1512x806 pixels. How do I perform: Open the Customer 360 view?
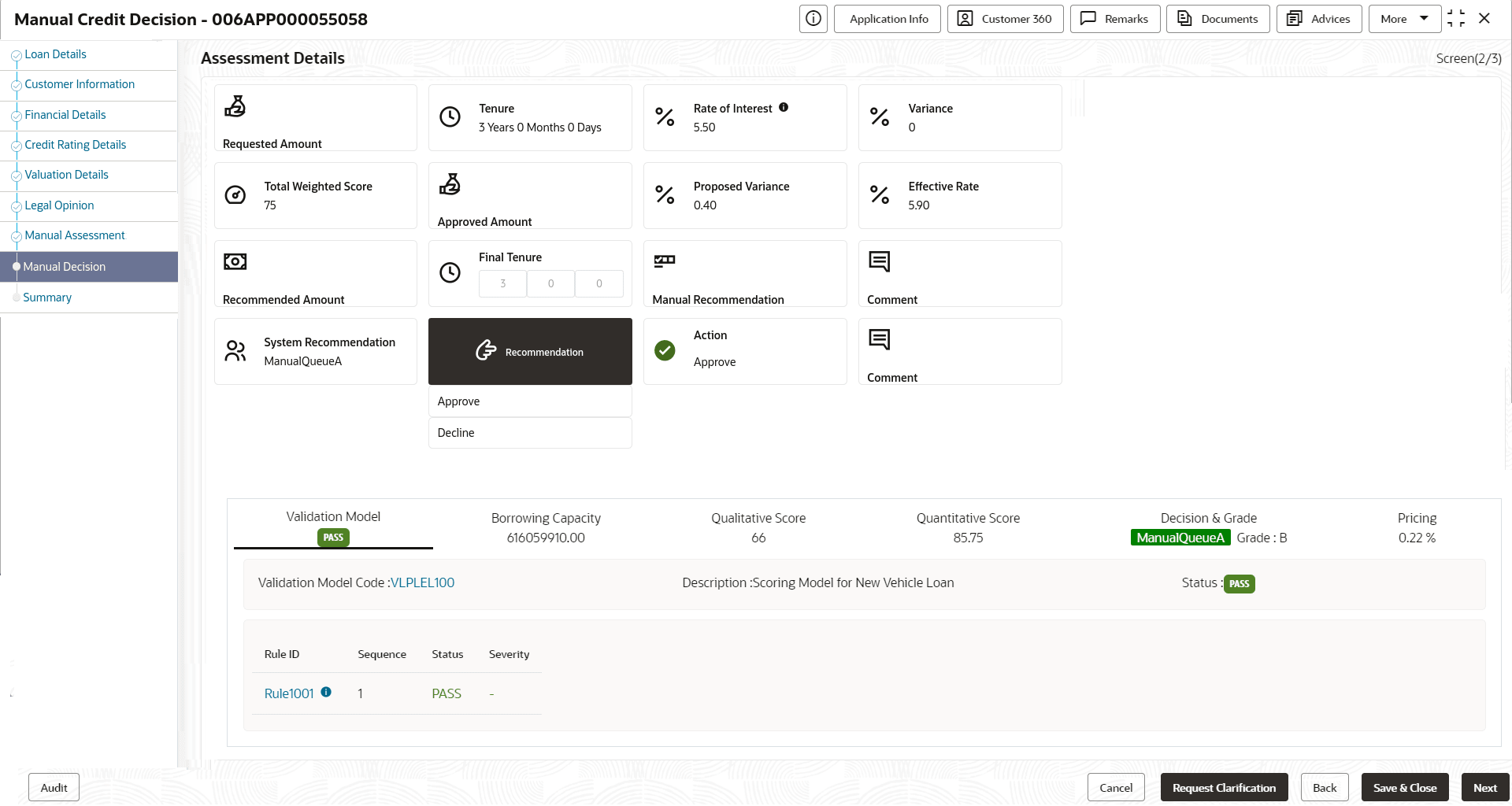1006,19
